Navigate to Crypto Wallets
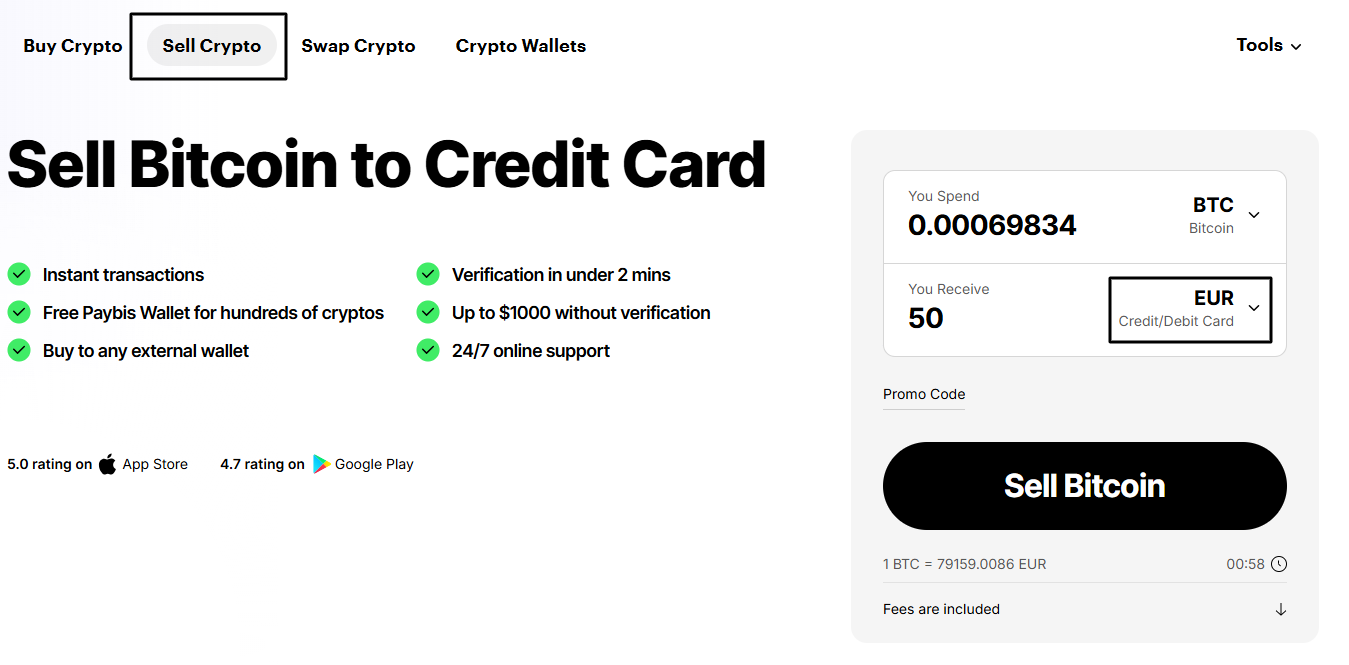Screen dimensions: 1349x665 point(520,45)
